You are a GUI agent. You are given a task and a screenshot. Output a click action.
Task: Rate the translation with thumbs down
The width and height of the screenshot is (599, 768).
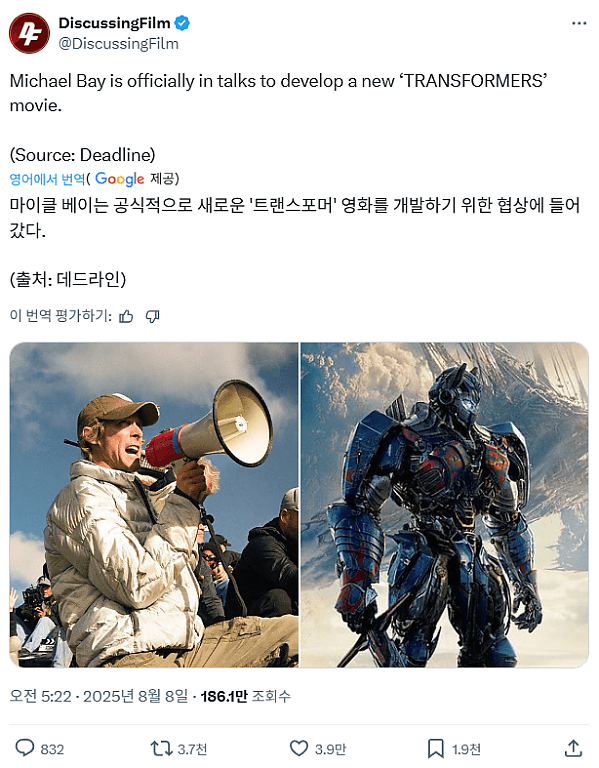click(152, 316)
